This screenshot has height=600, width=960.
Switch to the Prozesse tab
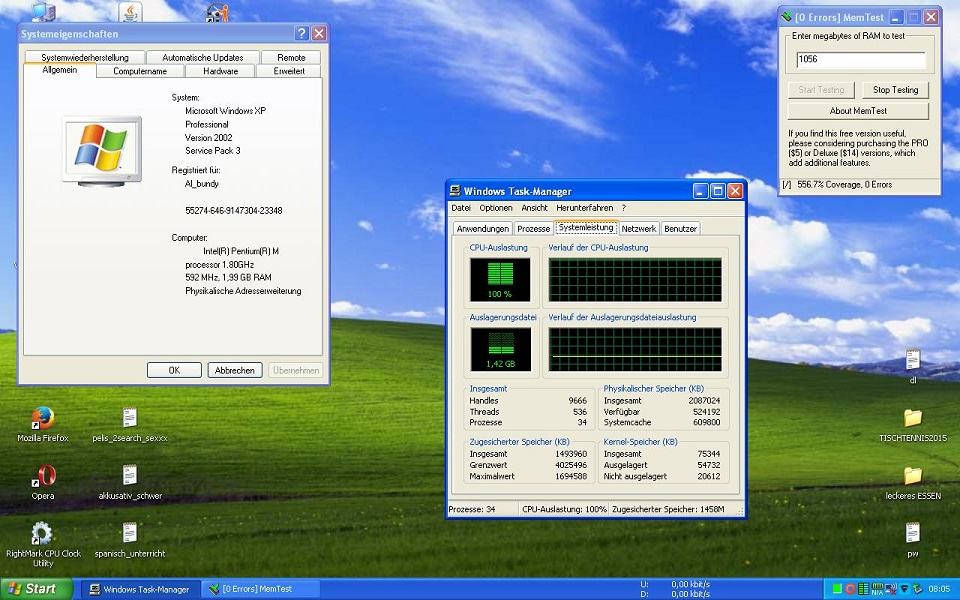pyautogui.click(x=533, y=228)
